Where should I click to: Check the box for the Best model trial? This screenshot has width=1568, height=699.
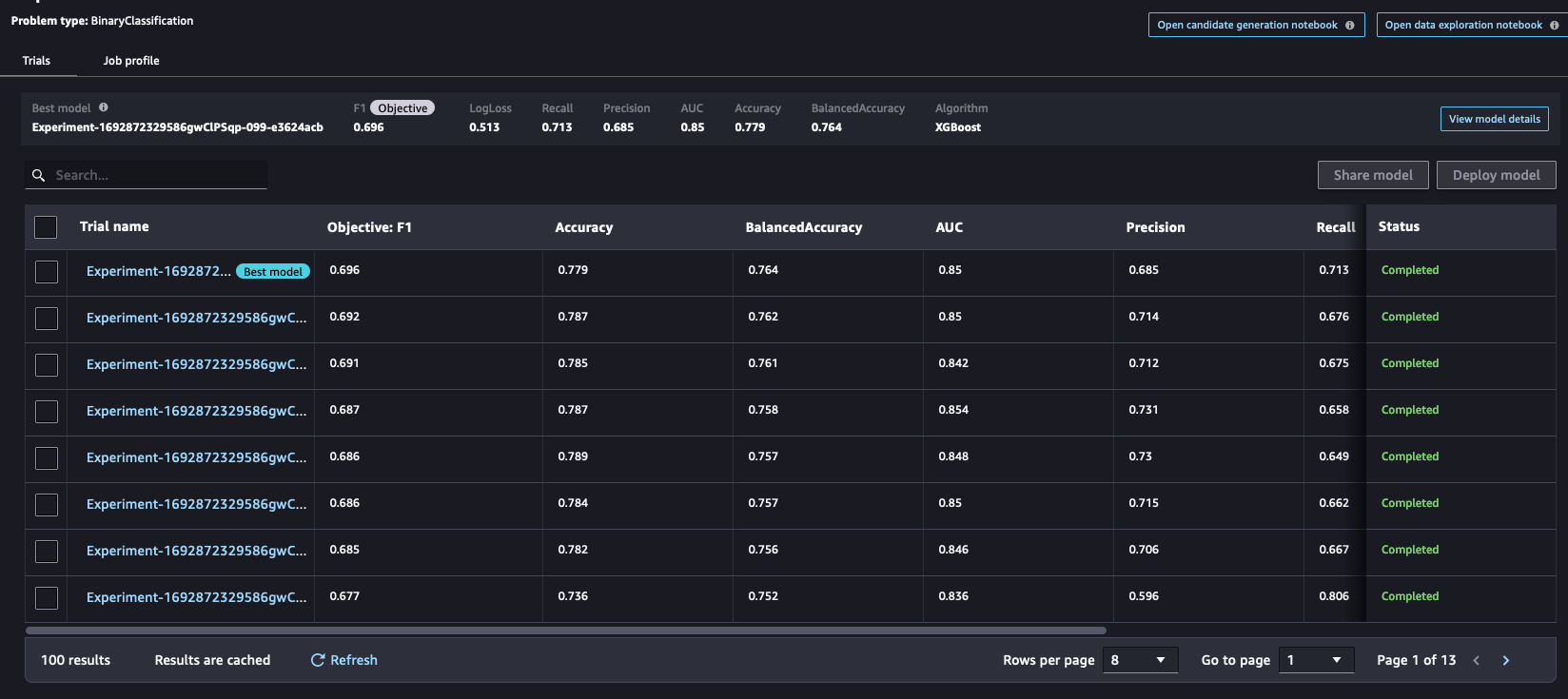pos(47,272)
